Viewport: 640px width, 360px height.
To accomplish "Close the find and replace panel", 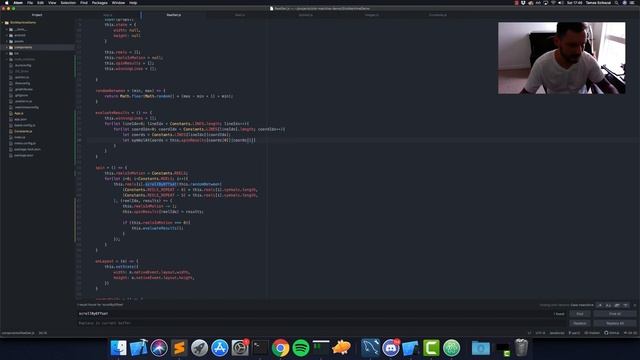I will [x=635, y=305].
